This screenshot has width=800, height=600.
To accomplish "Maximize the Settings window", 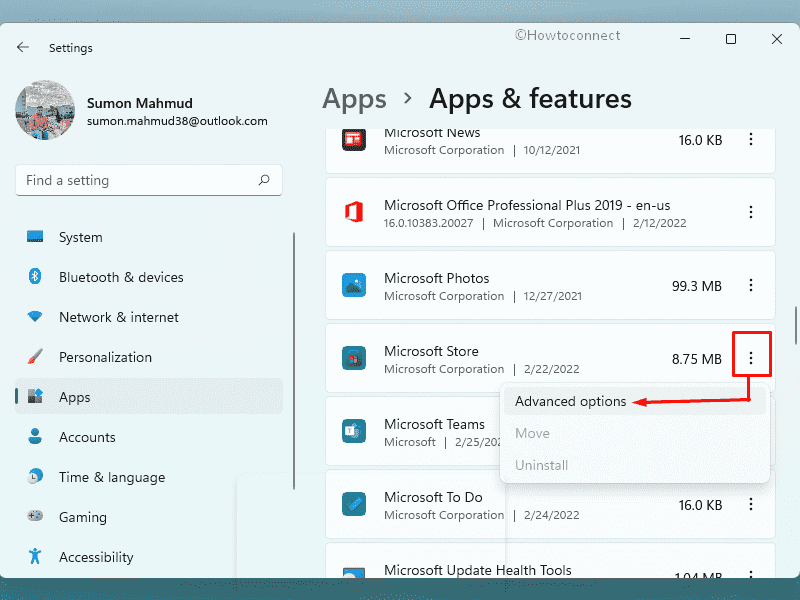I will [x=731, y=39].
